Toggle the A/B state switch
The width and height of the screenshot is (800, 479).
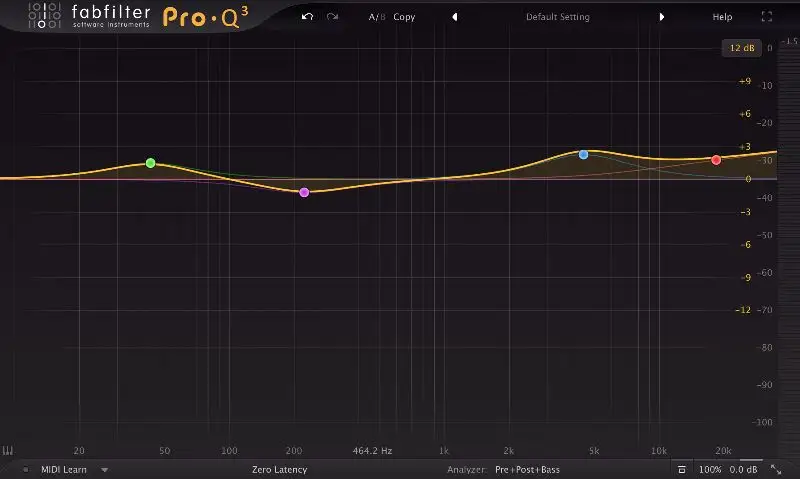[x=376, y=17]
